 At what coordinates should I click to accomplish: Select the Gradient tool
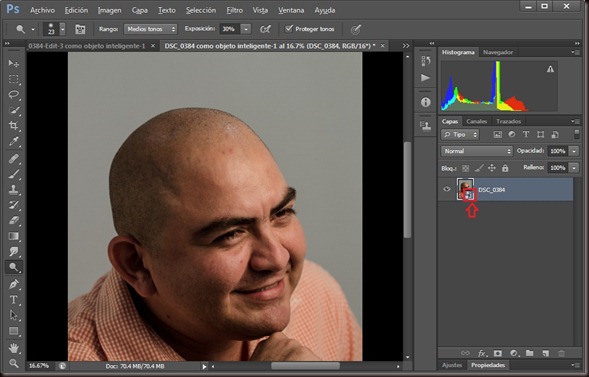[14, 236]
